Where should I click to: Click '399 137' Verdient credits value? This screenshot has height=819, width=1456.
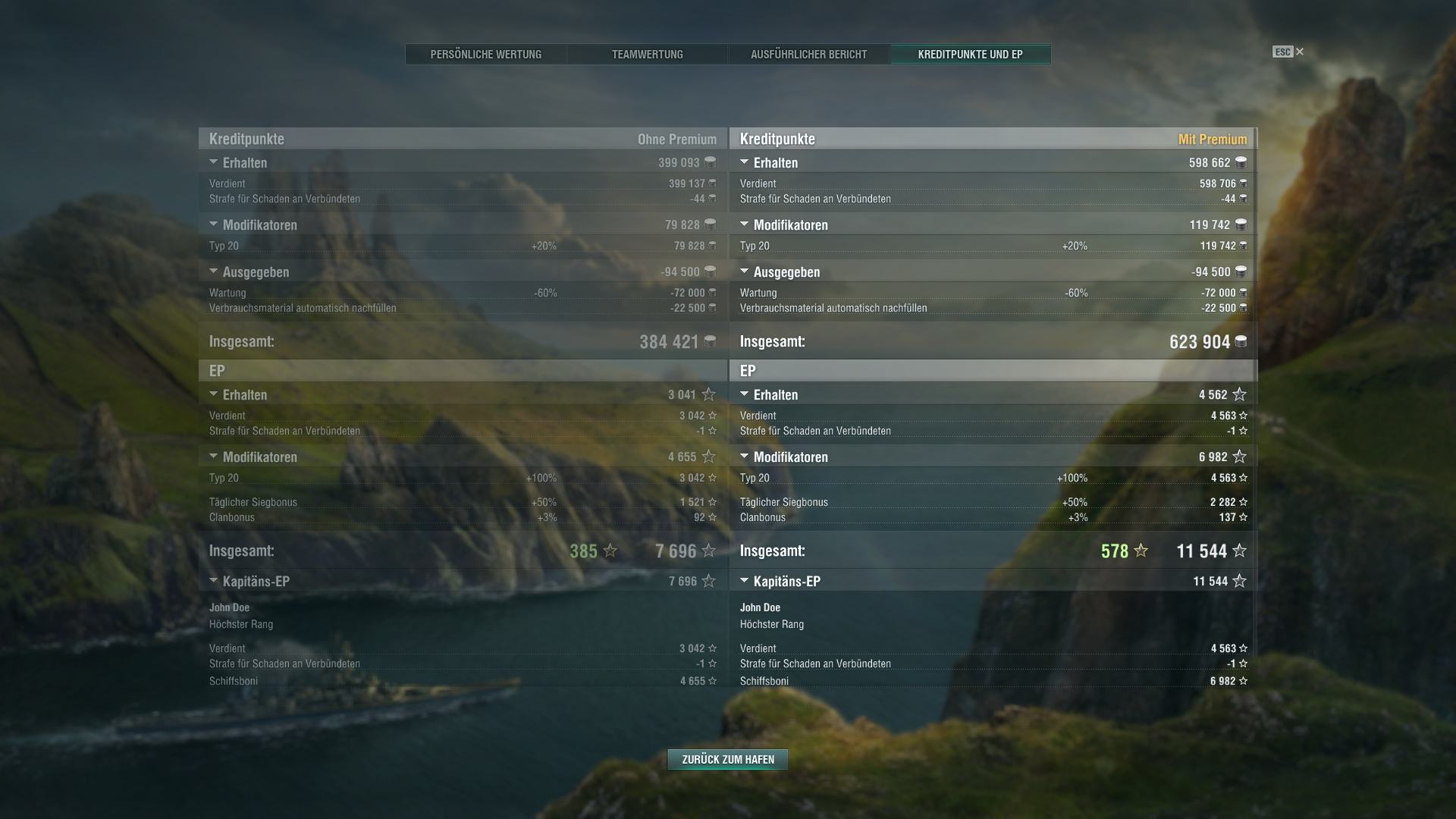[687, 184]
